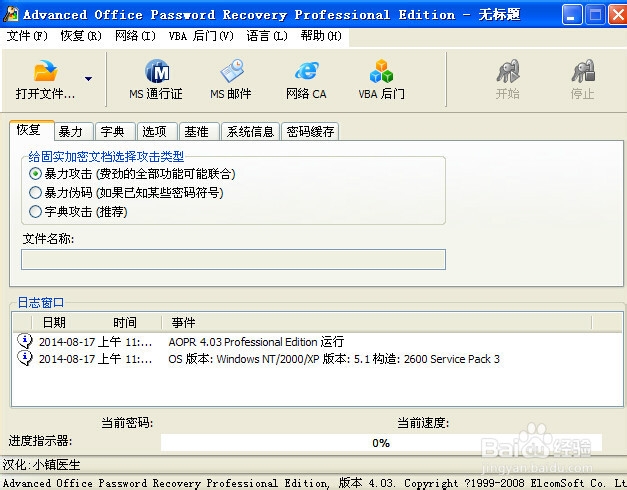627x490 pixels.
Task: Switch to the 基准 tab
Action: pos(199,132)
